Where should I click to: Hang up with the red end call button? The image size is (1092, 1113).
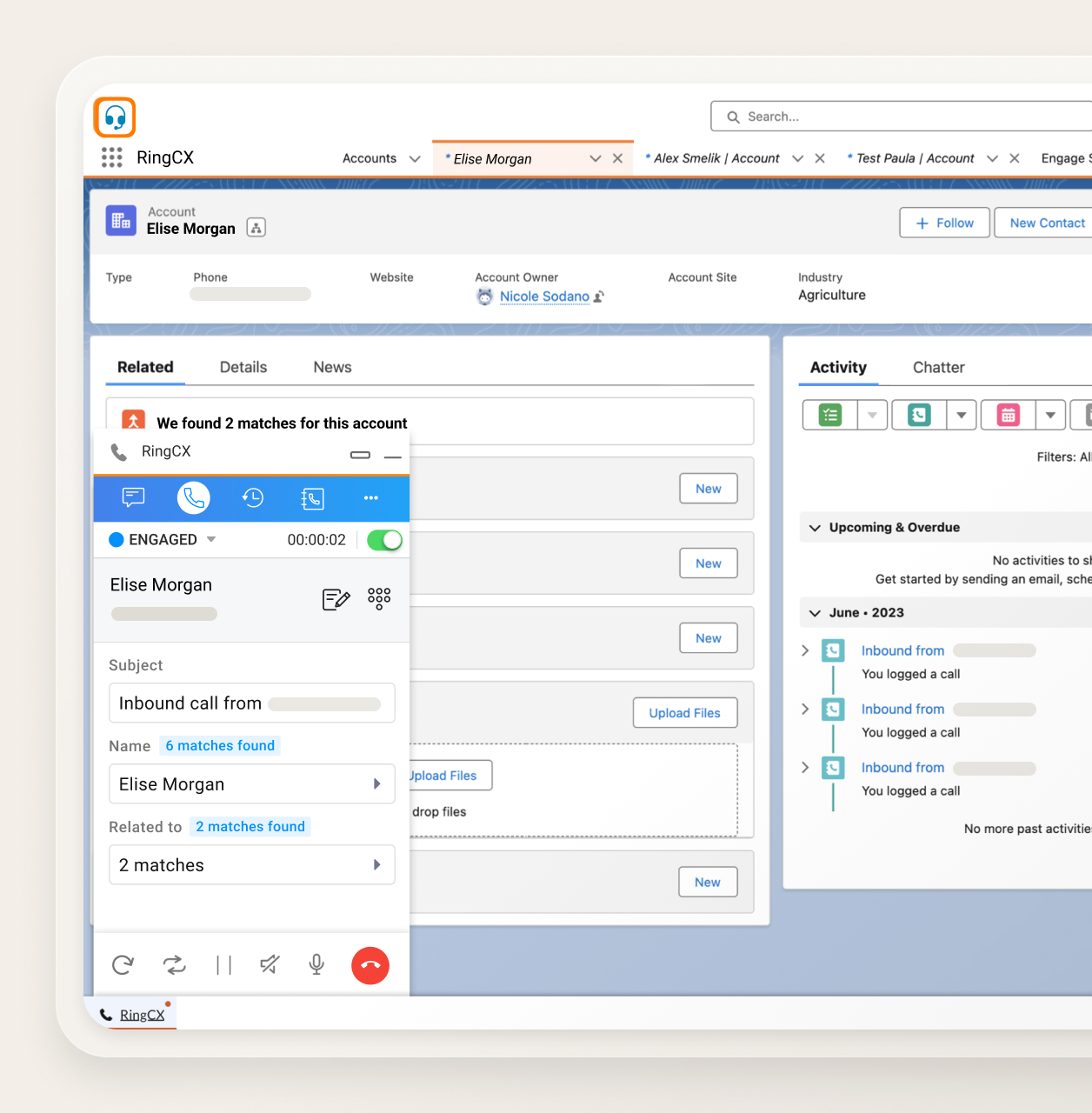[x=370, y=965]
